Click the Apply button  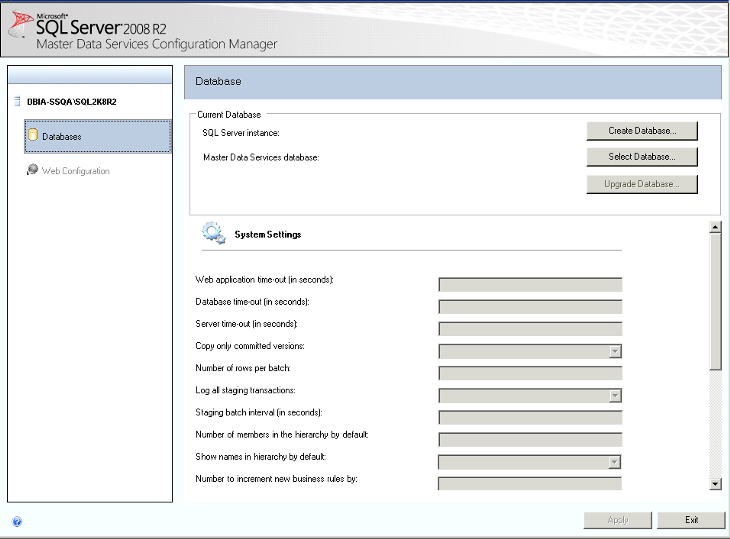(x=617, y=520)
